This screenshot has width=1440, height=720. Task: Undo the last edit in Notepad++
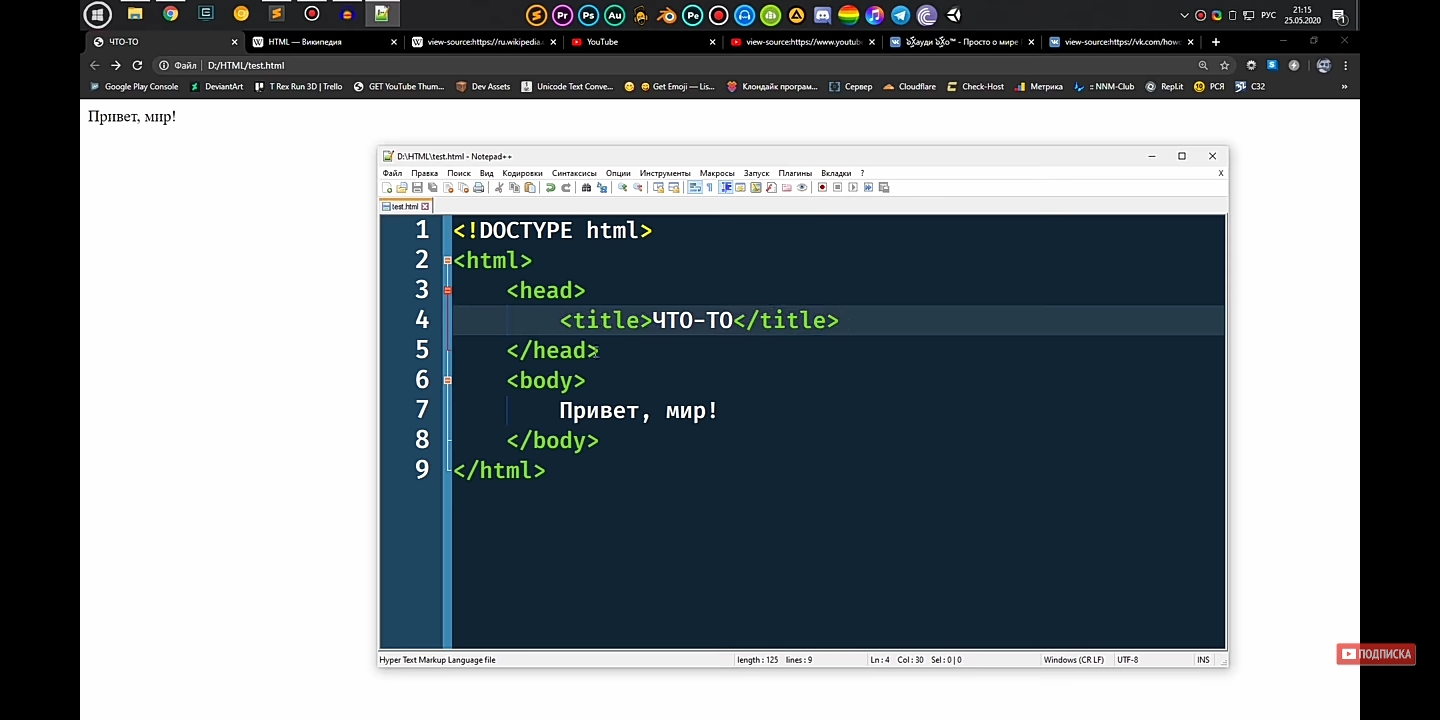pyautogui.click(x=550, y=187)
